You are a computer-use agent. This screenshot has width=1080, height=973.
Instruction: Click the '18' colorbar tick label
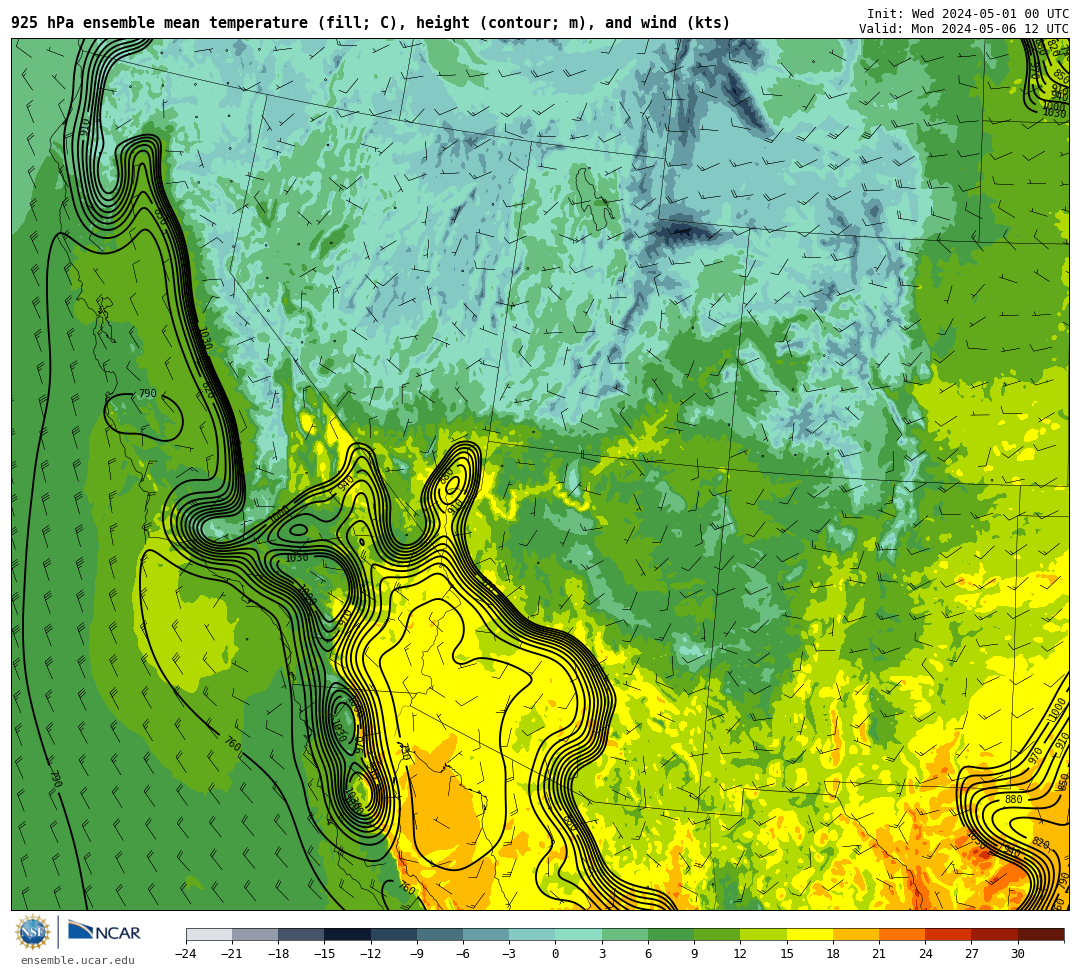[833, 954]
